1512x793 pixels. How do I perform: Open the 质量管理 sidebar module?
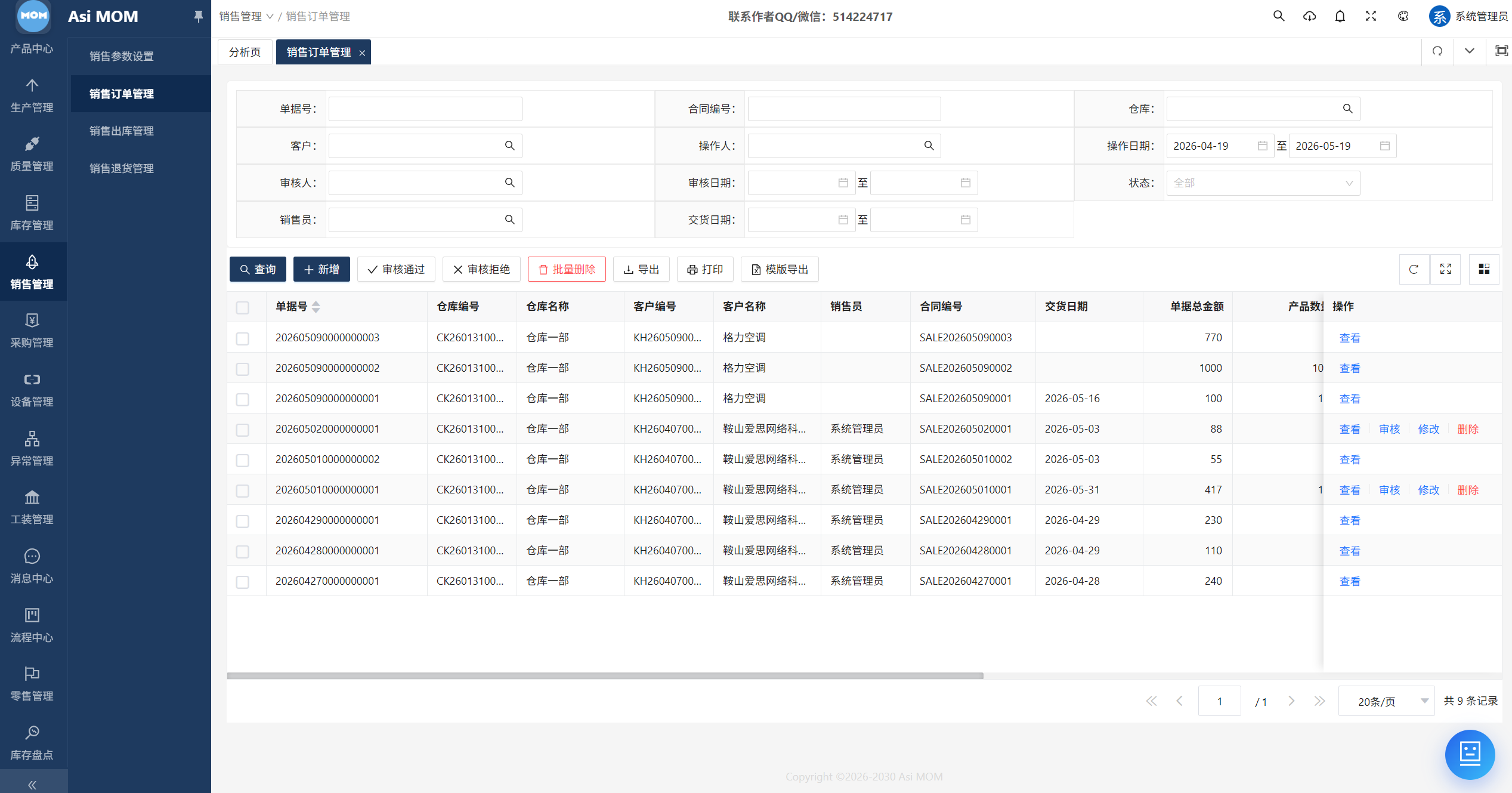pos(32,154)
